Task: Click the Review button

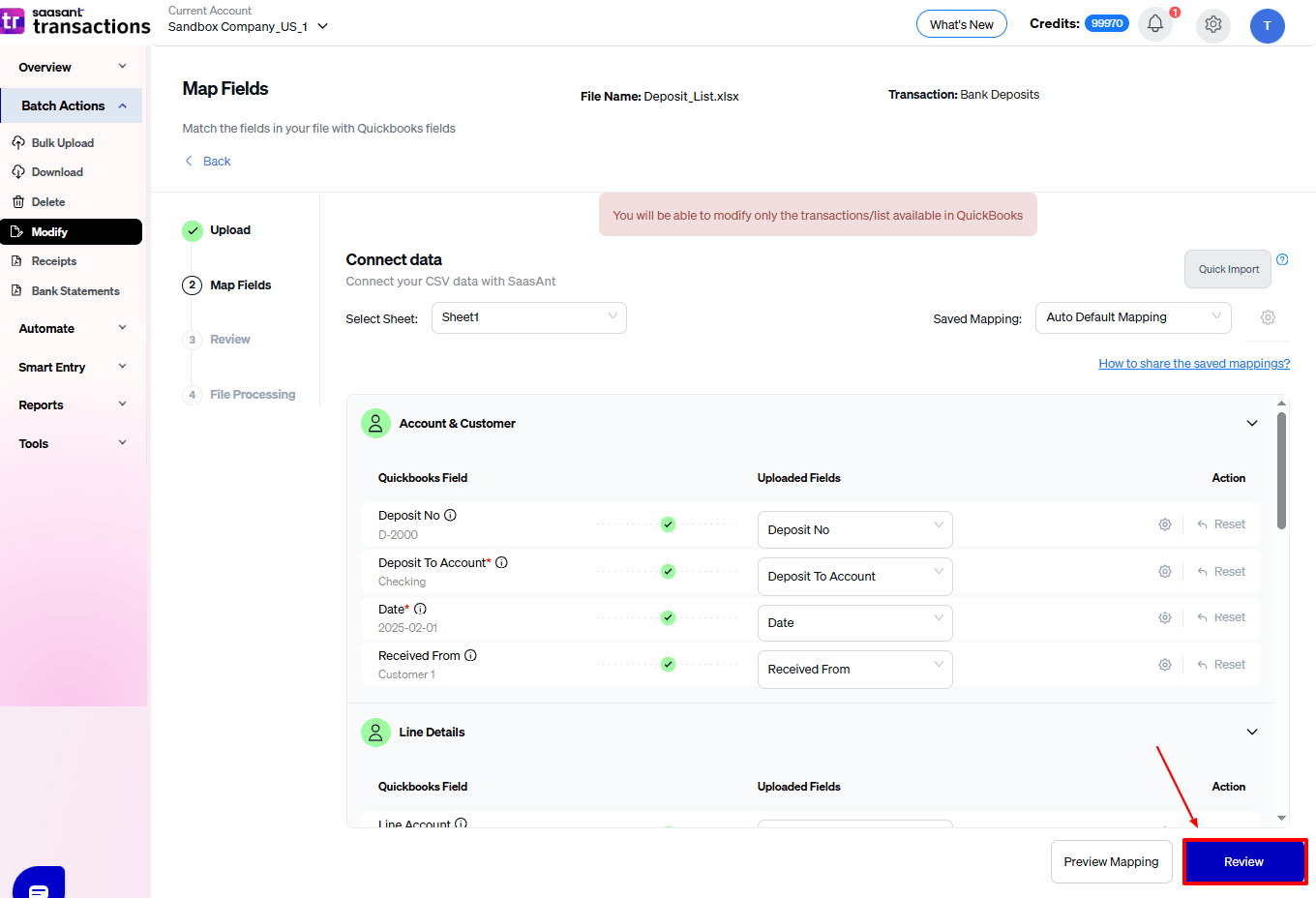Action: (x=1243, y=861)
